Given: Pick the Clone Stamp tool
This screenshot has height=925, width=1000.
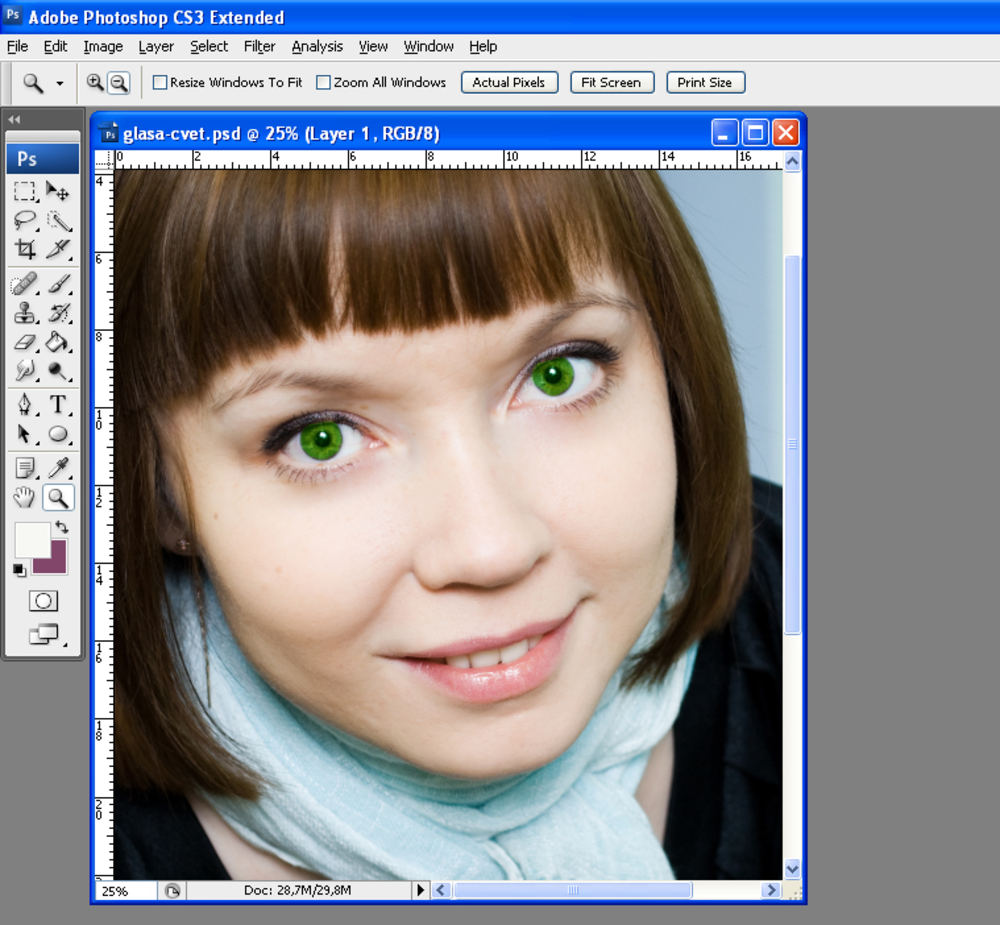Looking at the screenshot, I should point(25,314).
